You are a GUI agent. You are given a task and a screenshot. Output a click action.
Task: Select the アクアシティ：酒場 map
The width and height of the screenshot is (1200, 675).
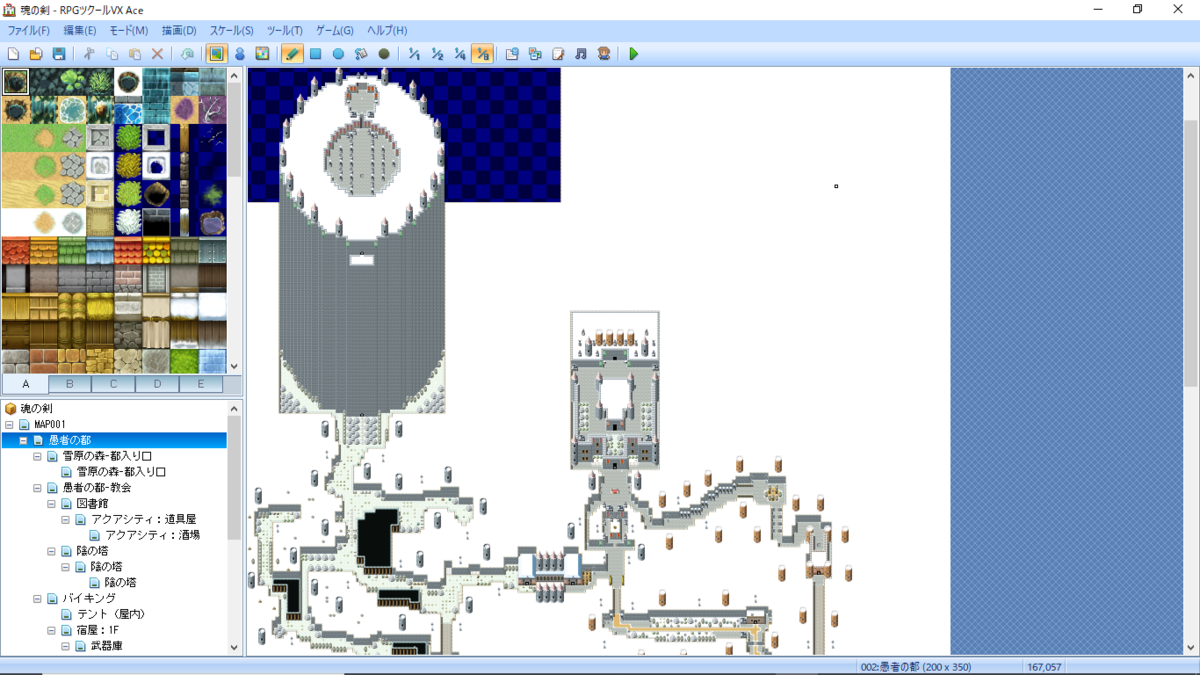[152, 535]
